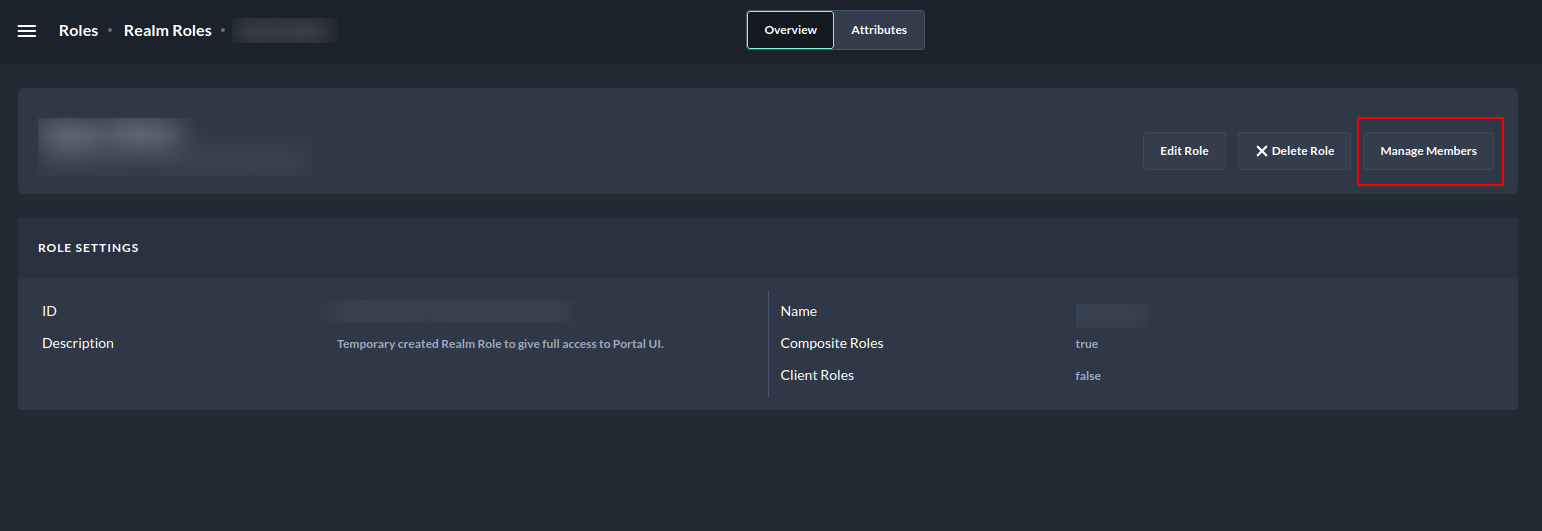This screenshot has height=531, width=1542.
Task: Click the blurred role ID value
Action: pyautogui.click(x=450, y=311)
